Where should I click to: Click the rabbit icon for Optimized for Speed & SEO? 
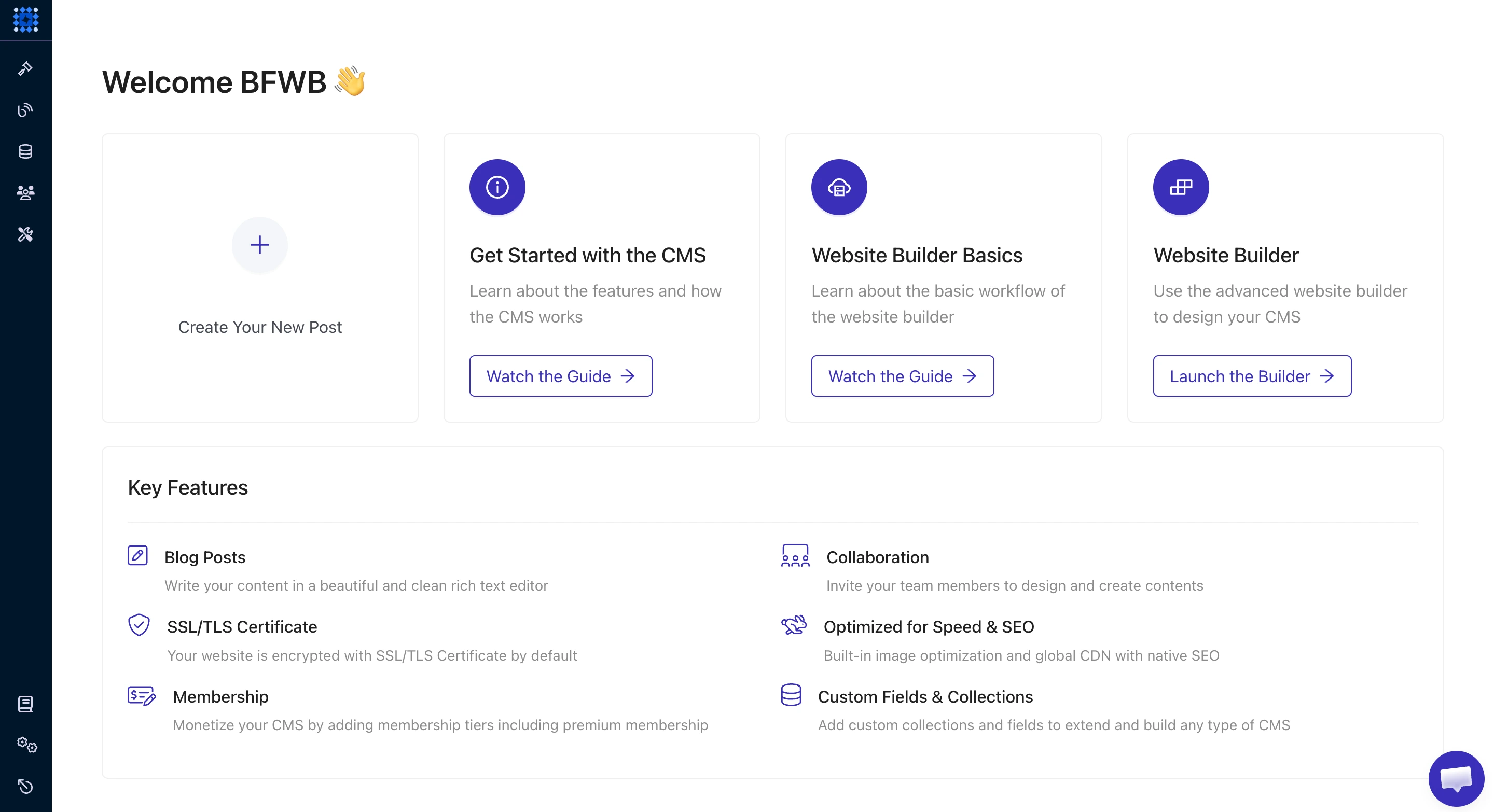(x=795, y=626)
